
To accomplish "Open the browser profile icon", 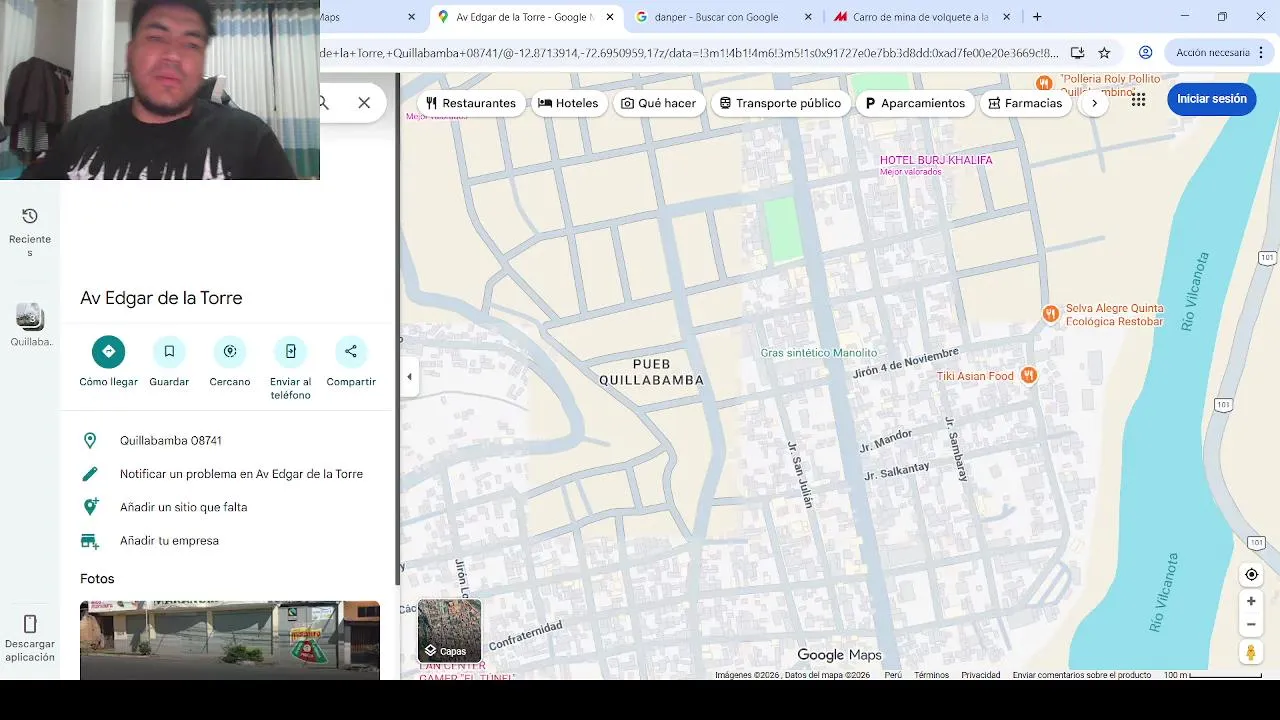I will pyautogui.click(x=1146, y=53).
